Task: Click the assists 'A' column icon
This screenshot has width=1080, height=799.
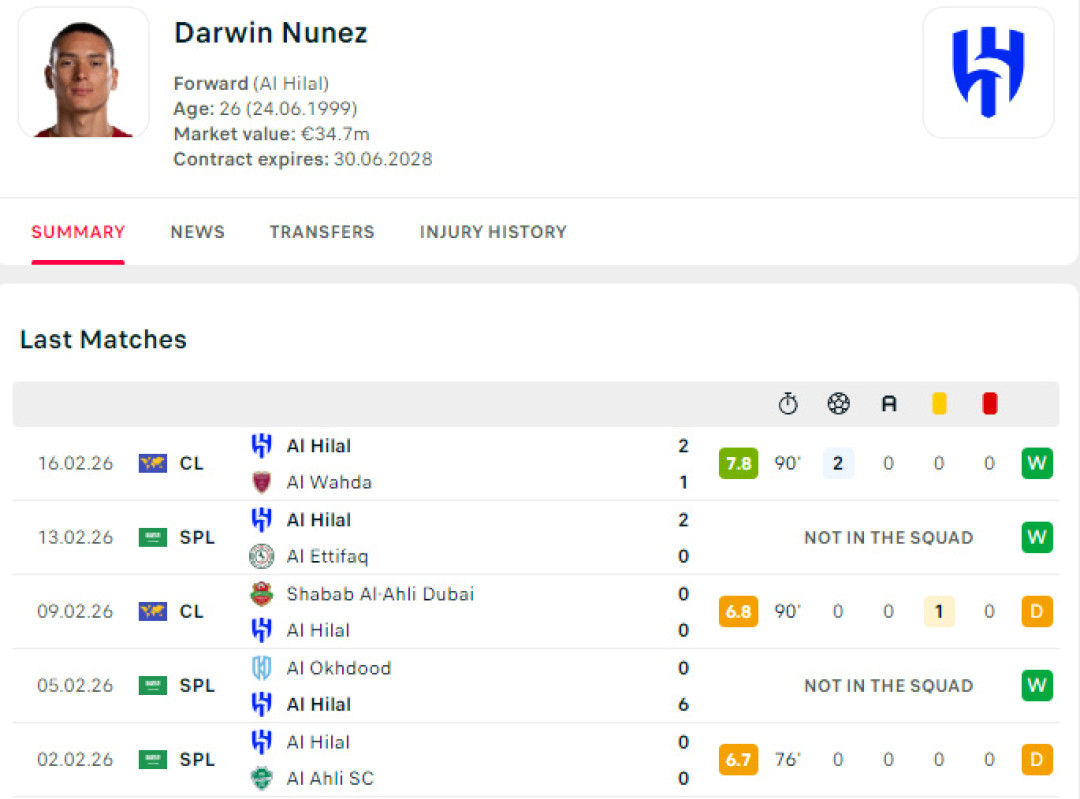Action: 889,404
